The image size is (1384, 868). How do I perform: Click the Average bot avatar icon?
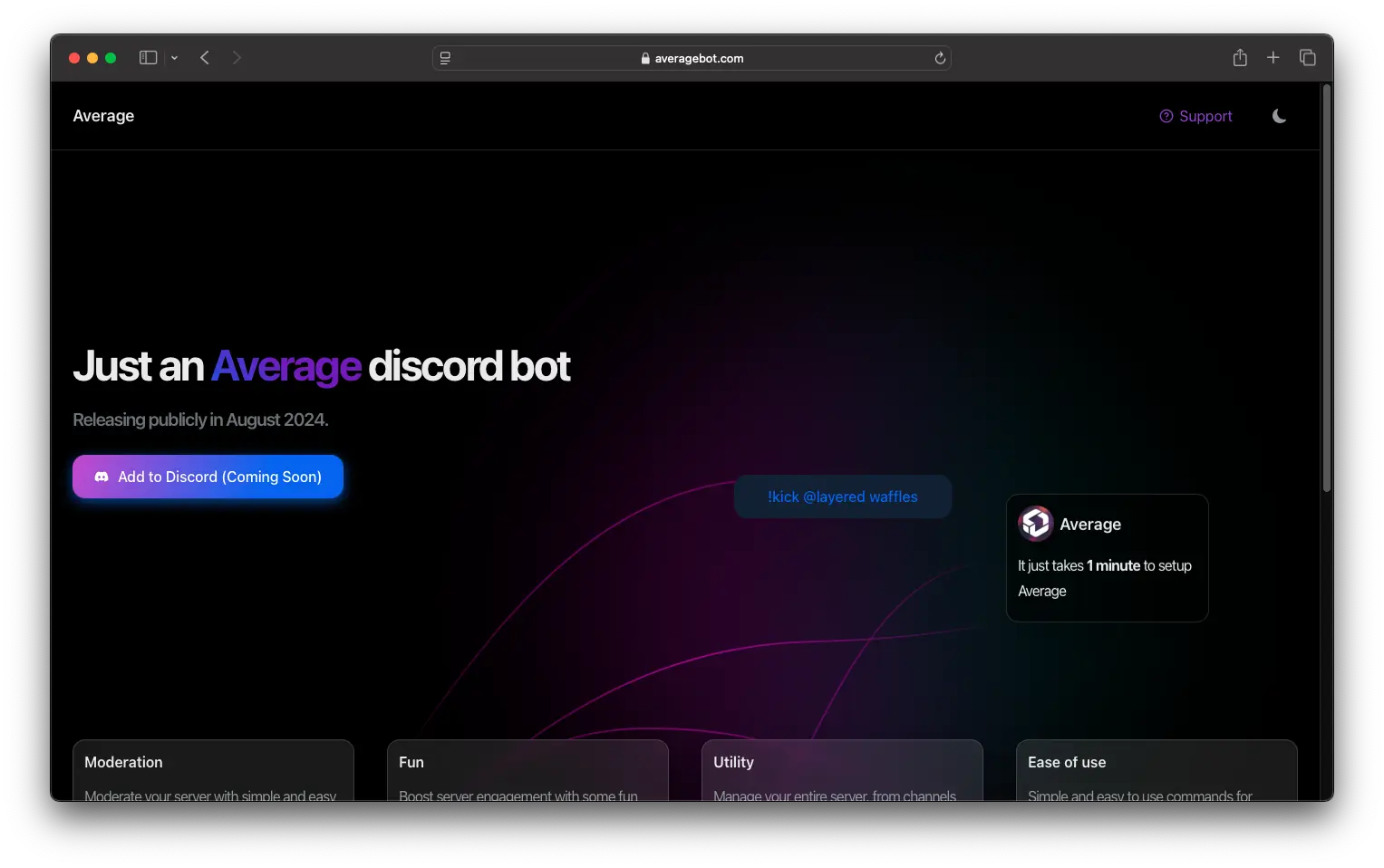(x=1035, y=524)
